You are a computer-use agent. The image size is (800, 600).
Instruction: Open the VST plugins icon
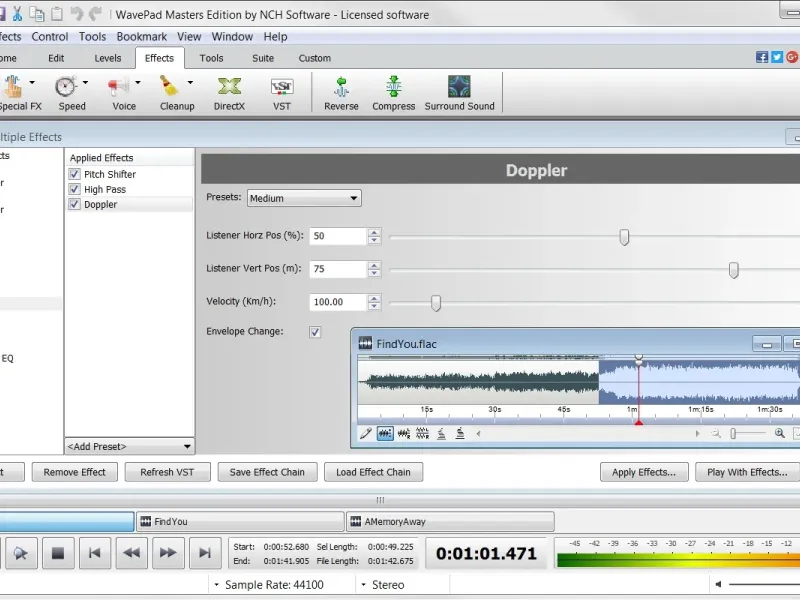(x=282, y=88)
